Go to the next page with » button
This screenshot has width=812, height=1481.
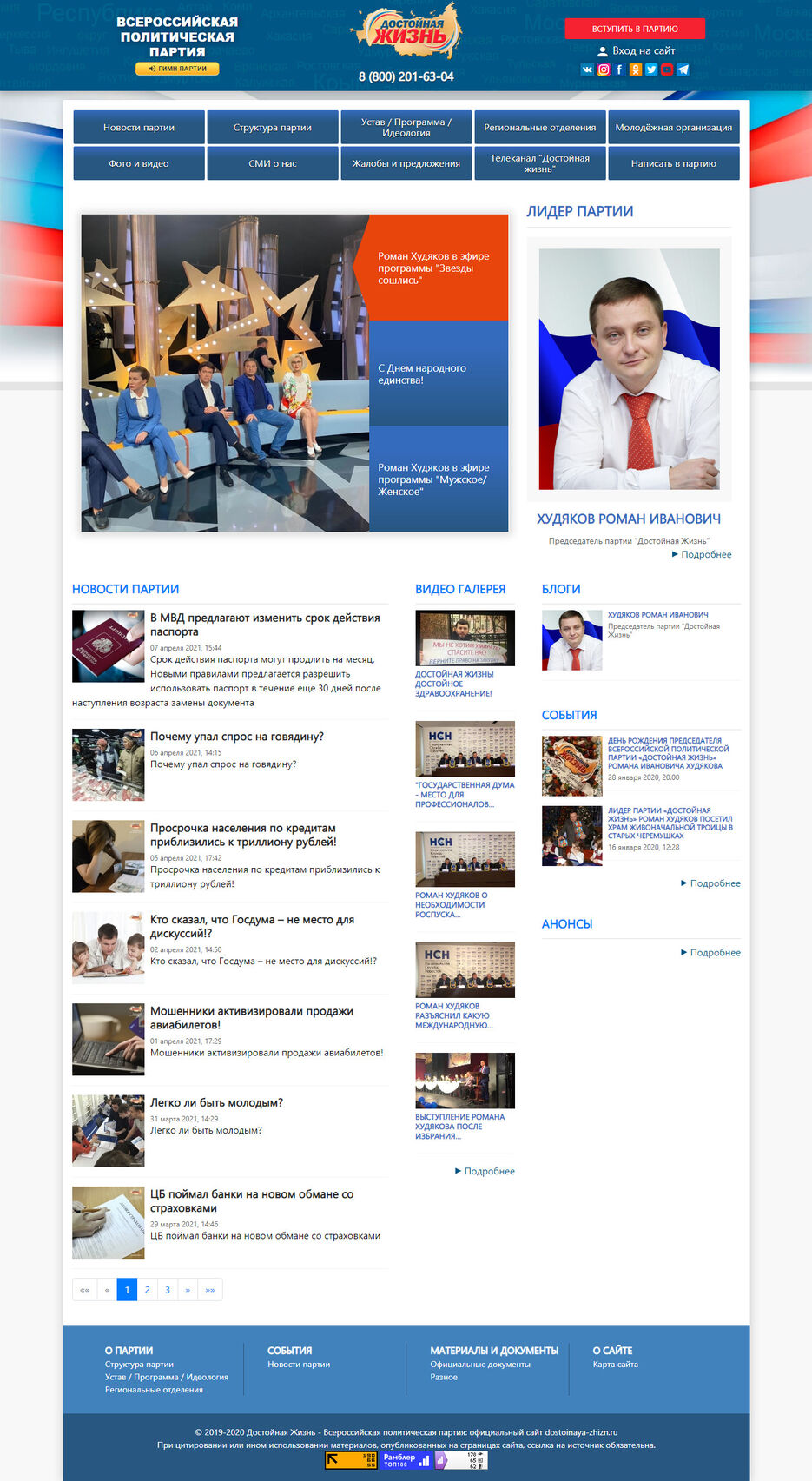(x=188, y=1290)
